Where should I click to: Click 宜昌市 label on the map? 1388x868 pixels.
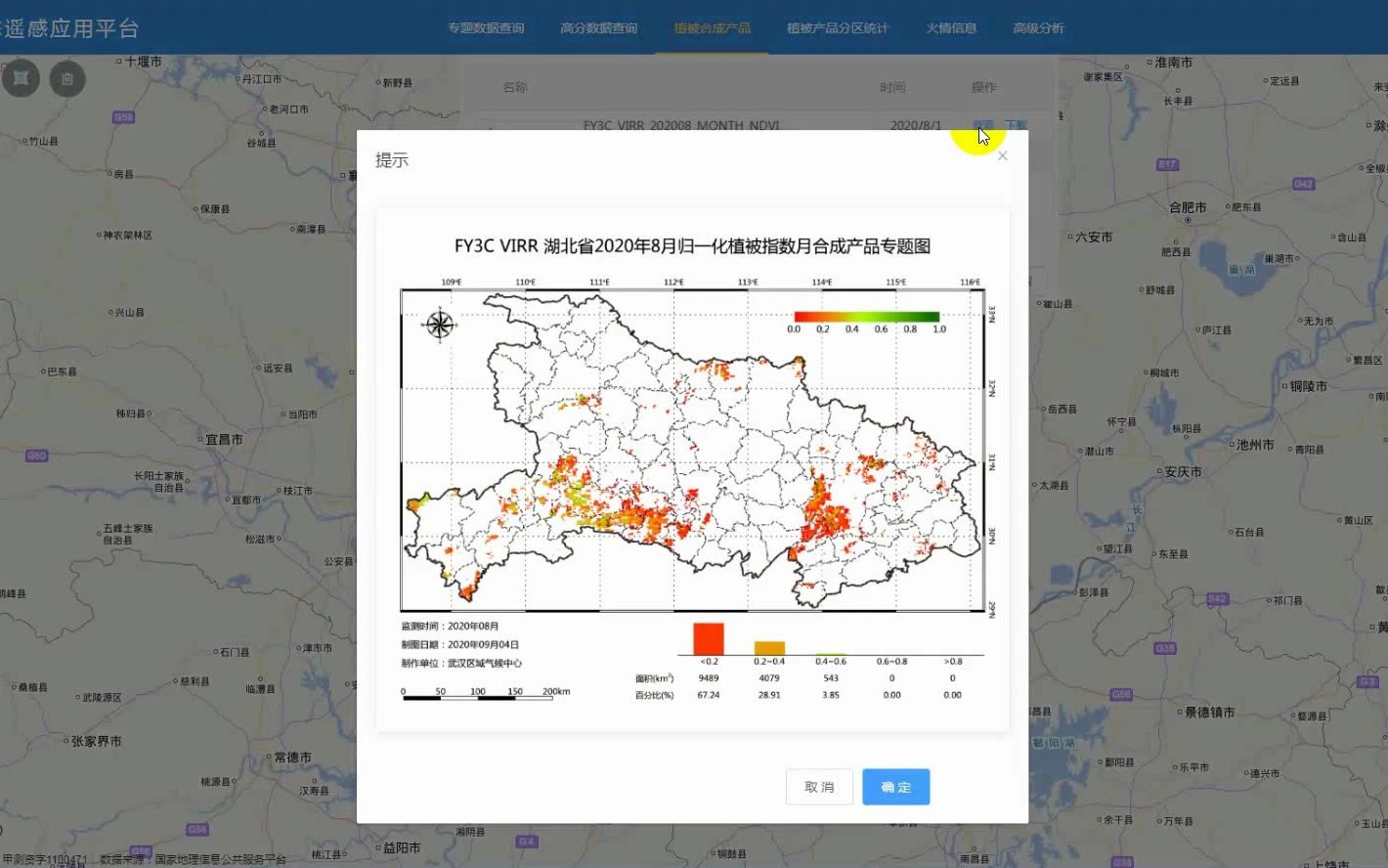[224, 440]
